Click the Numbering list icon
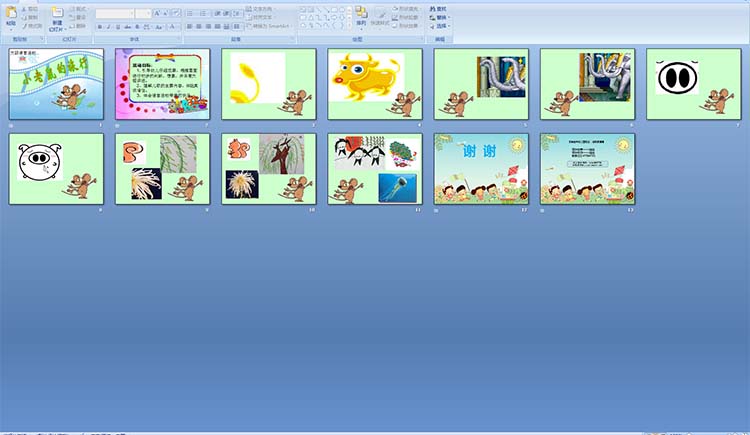Image resolution: width=750 pixels, height=435 pixels. pos(203,13)
